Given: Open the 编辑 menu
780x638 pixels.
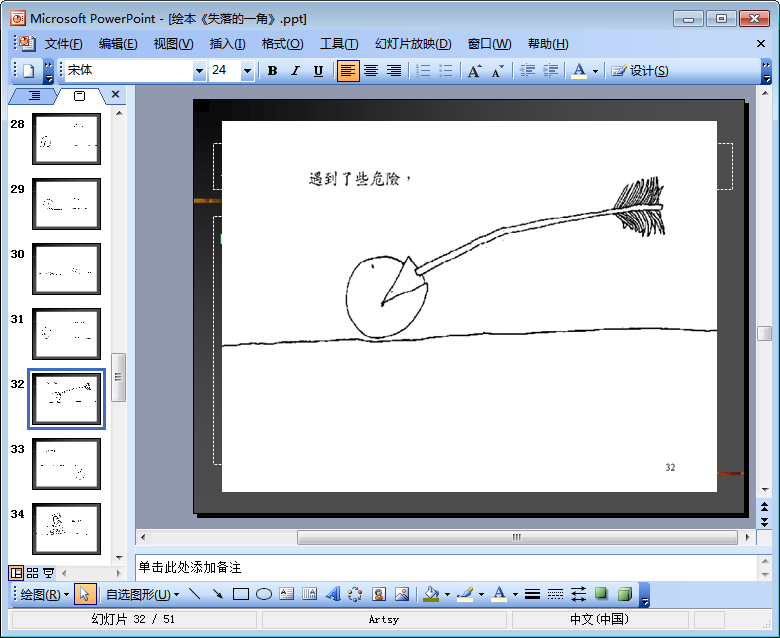Looking at the screenshot, I should tap(118, 44).
